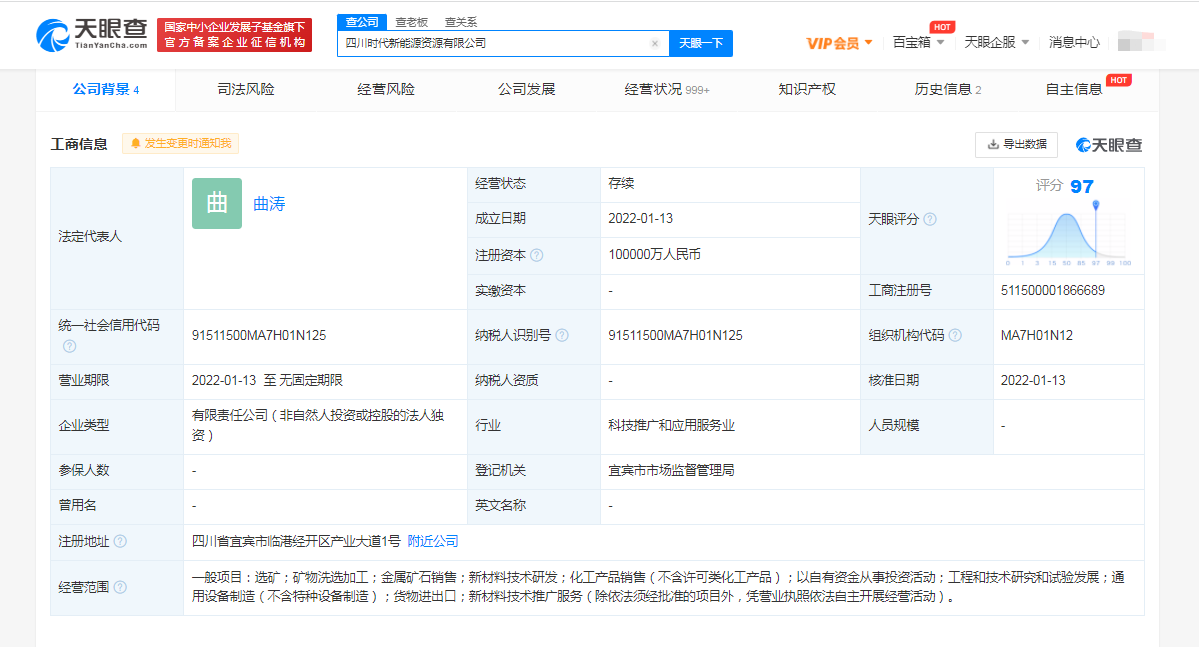Click help icon beside 经营范围
1199x647 pixels.
(x=120, y=587)
